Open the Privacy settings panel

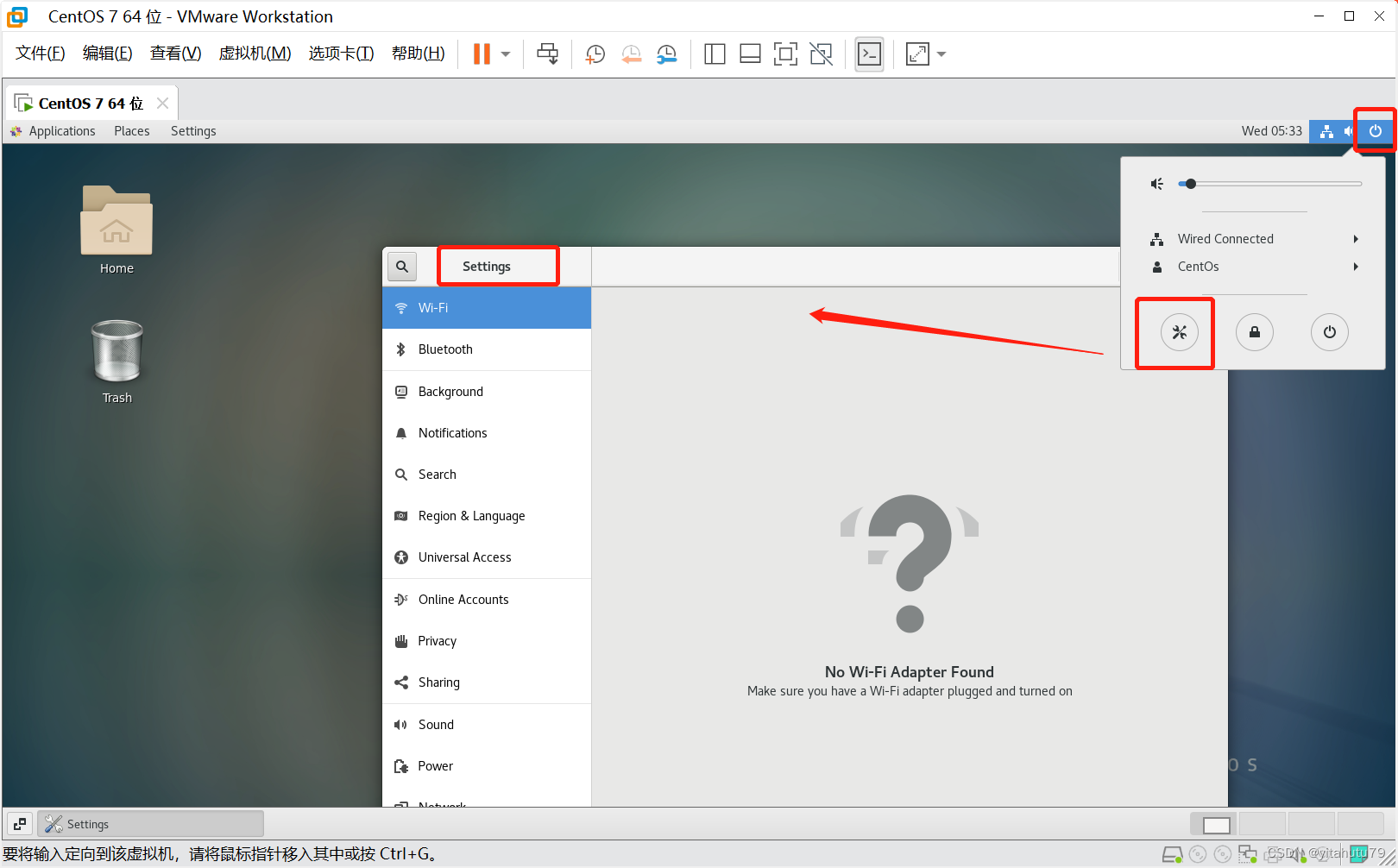click(487, 641)
